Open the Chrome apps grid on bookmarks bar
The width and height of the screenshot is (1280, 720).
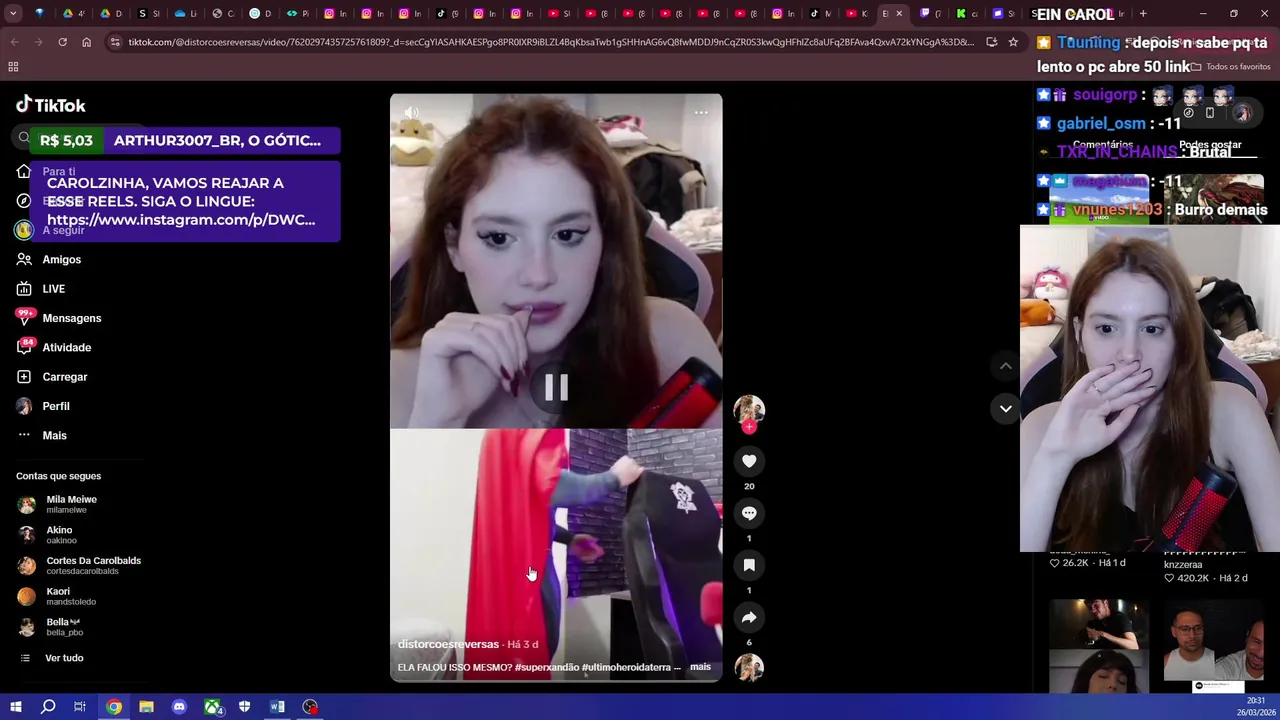13,66
